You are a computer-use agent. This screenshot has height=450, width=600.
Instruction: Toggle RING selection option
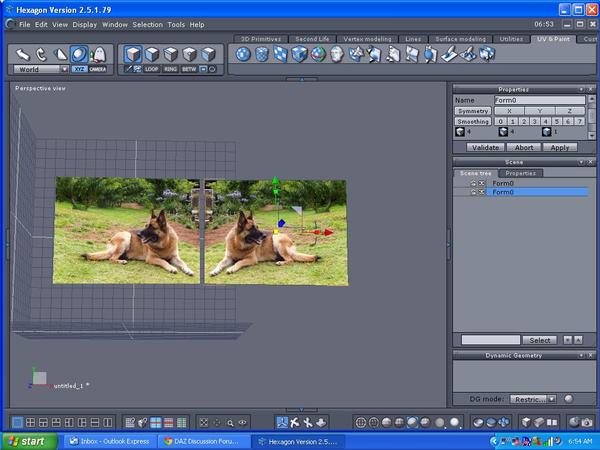(170, 69)
